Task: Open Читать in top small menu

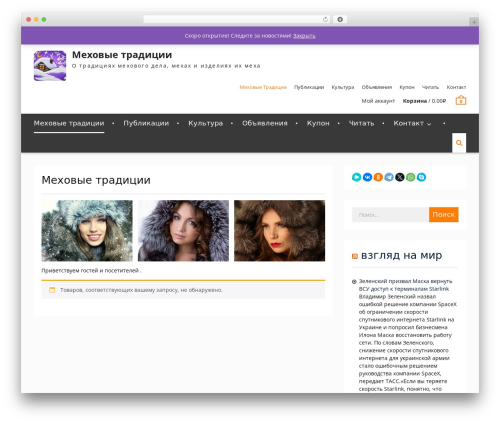Action: click(x=430, y=87)
